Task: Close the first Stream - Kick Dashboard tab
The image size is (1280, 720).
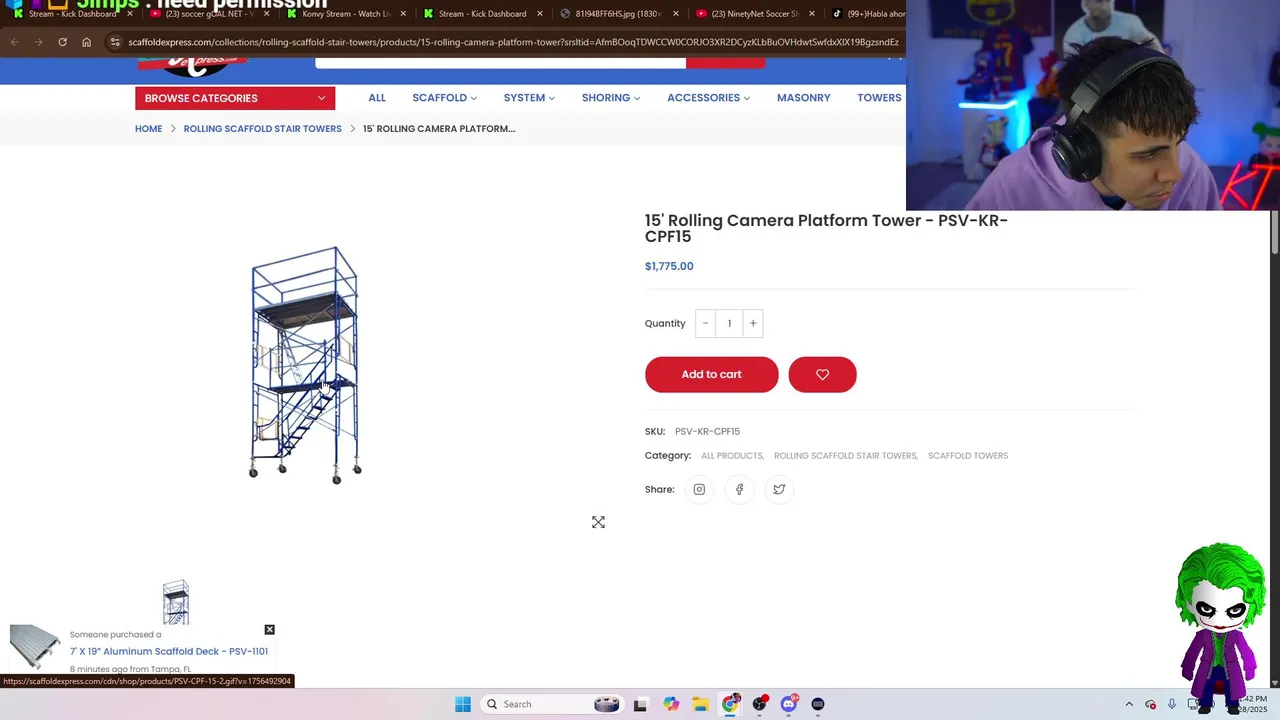Action: (x=130, y=14)
